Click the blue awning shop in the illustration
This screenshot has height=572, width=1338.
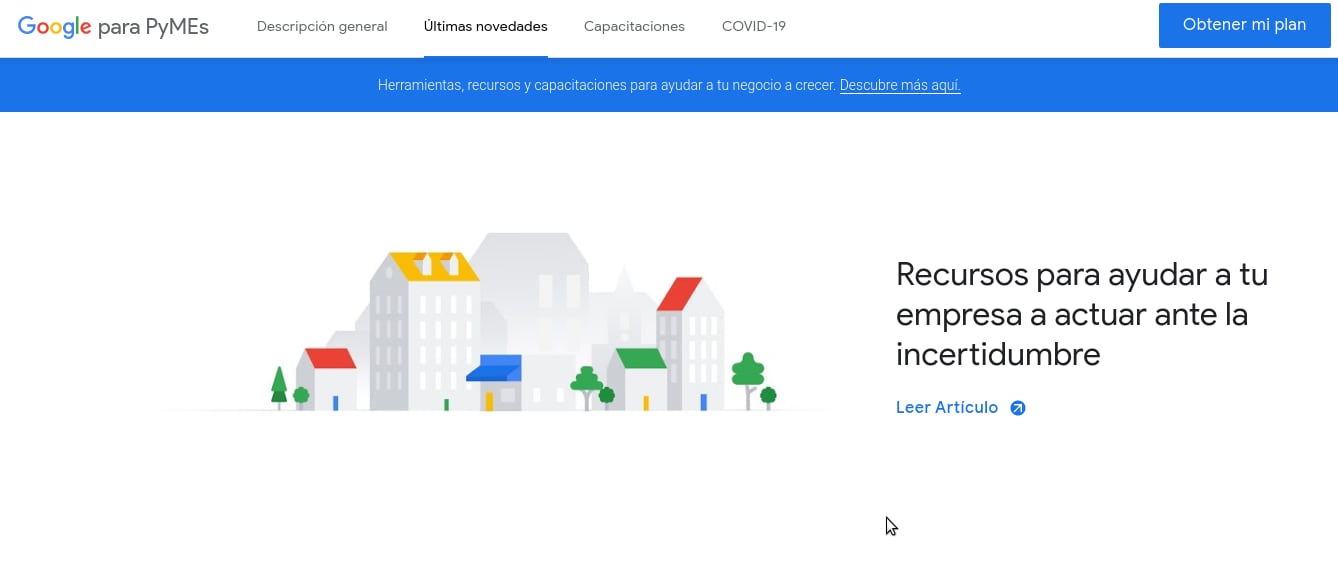[494, 380]
